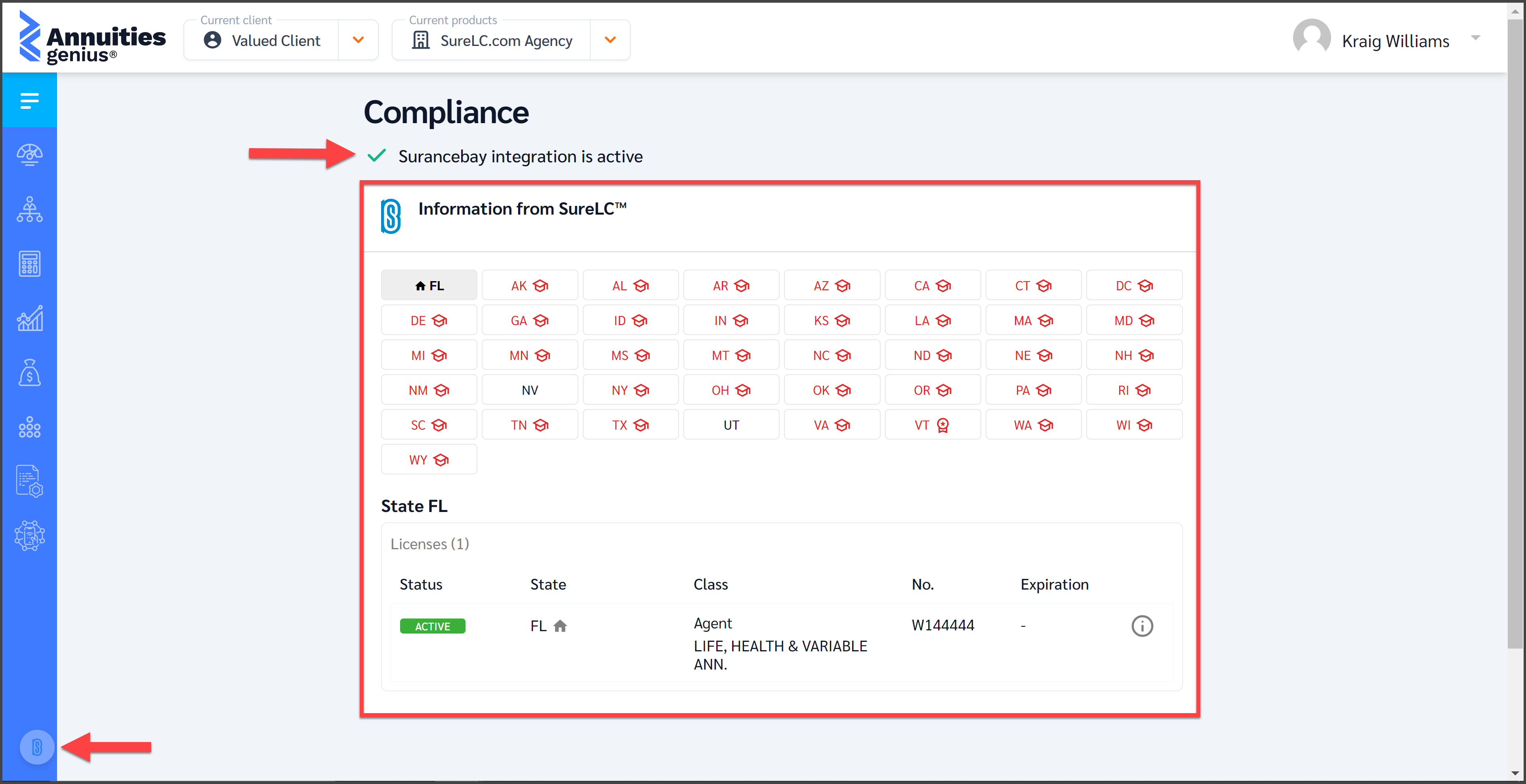The width and height of the screenshot is (1526, 784).
Task: Open the calculator sidebar icon
Action: 30,264
